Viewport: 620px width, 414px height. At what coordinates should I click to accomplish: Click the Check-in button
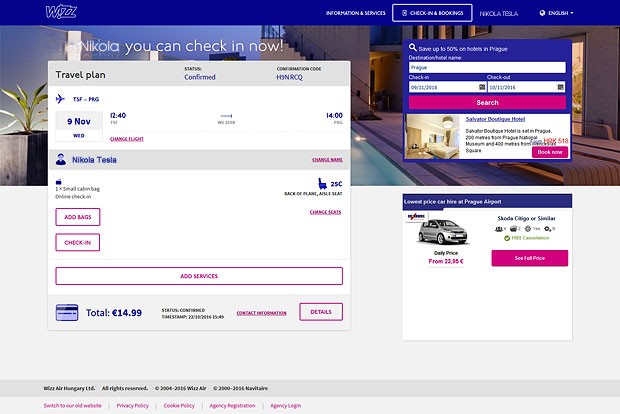(78, 242)
